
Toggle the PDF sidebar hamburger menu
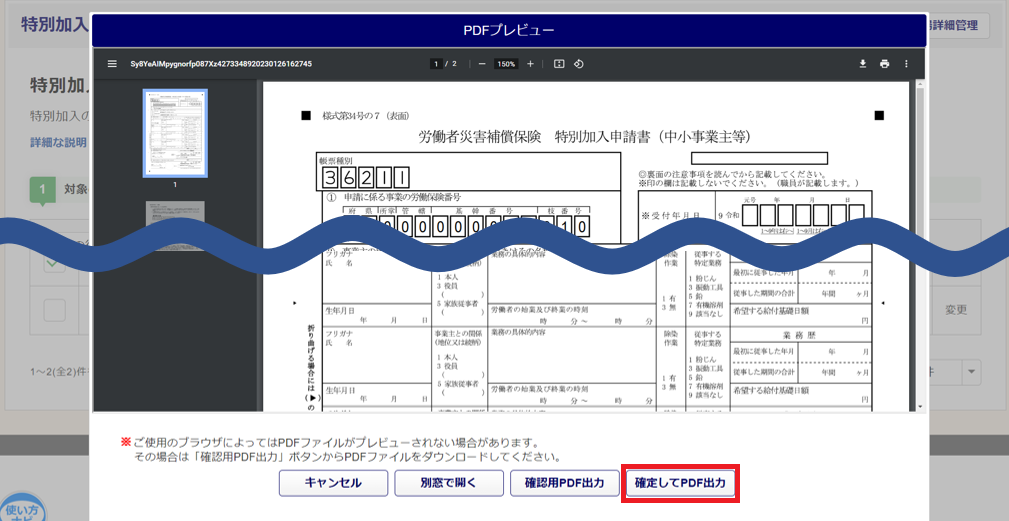(112, 64)
